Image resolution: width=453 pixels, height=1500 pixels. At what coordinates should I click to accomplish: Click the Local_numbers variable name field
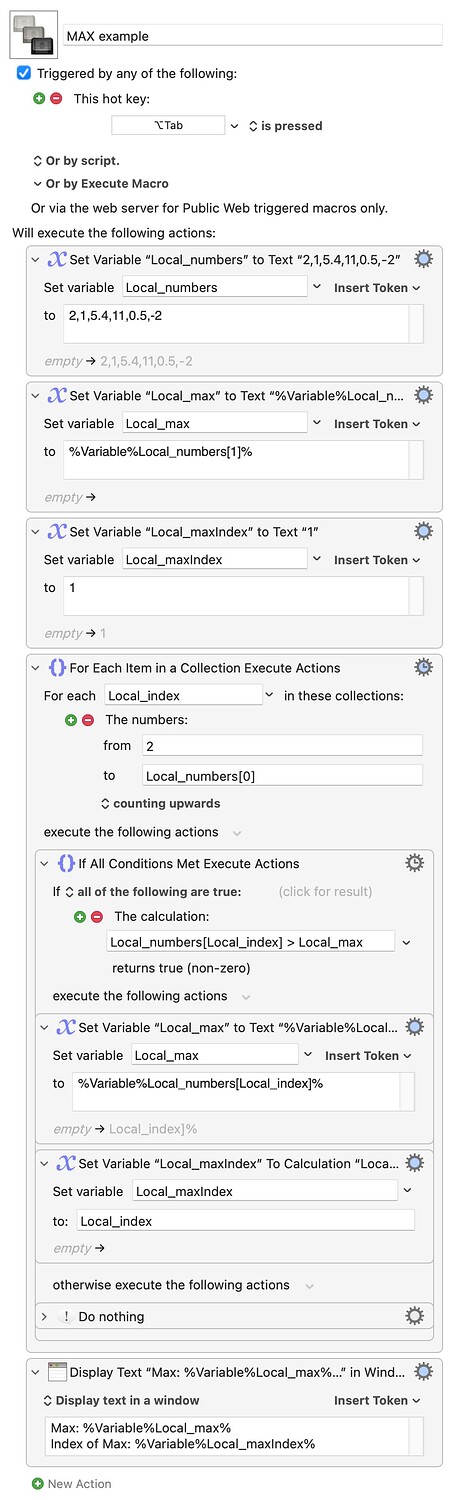[x=214, y=287]
